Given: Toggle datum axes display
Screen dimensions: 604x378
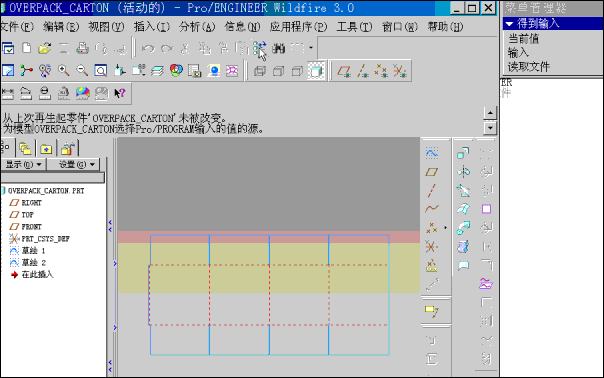Looking at the screenshot, I should [362, 71].
